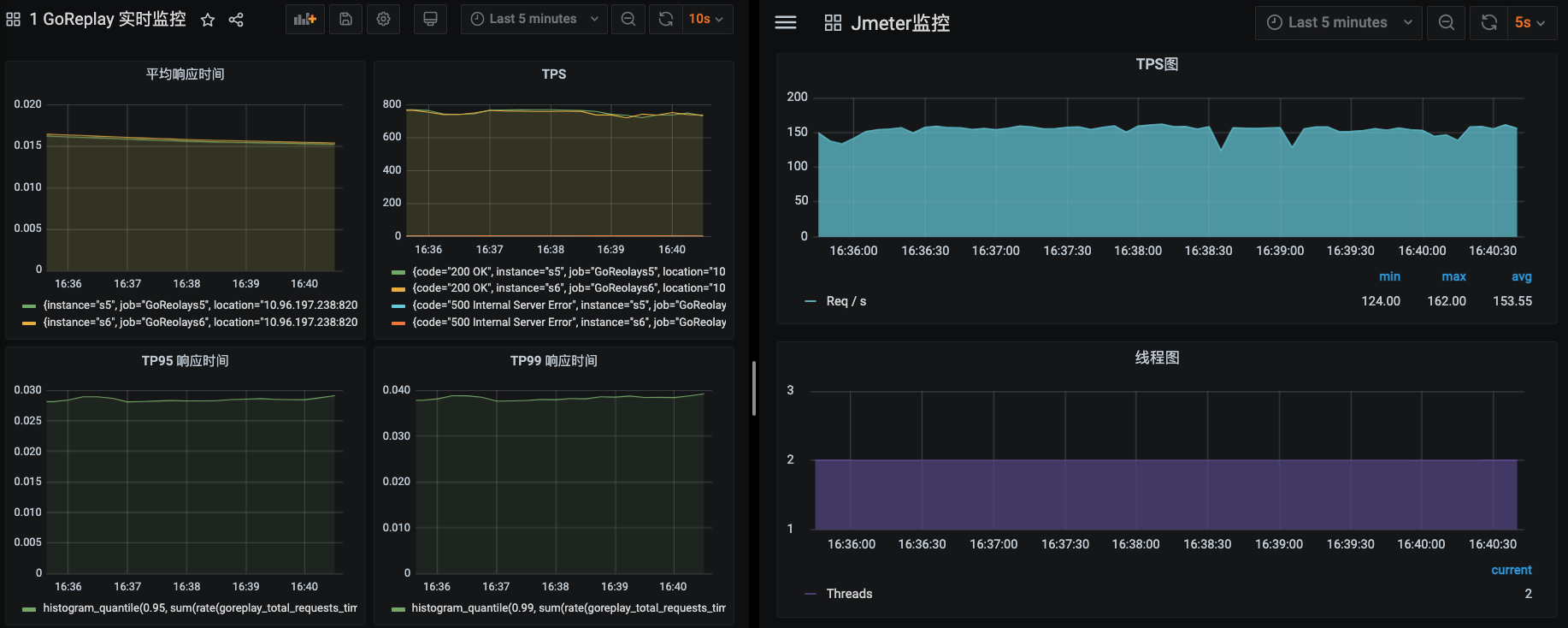Open dashboard grid menu in GoReplay dashboard
The height and width of the screenshot is (628, 1568).
click(x=14, y=19)
